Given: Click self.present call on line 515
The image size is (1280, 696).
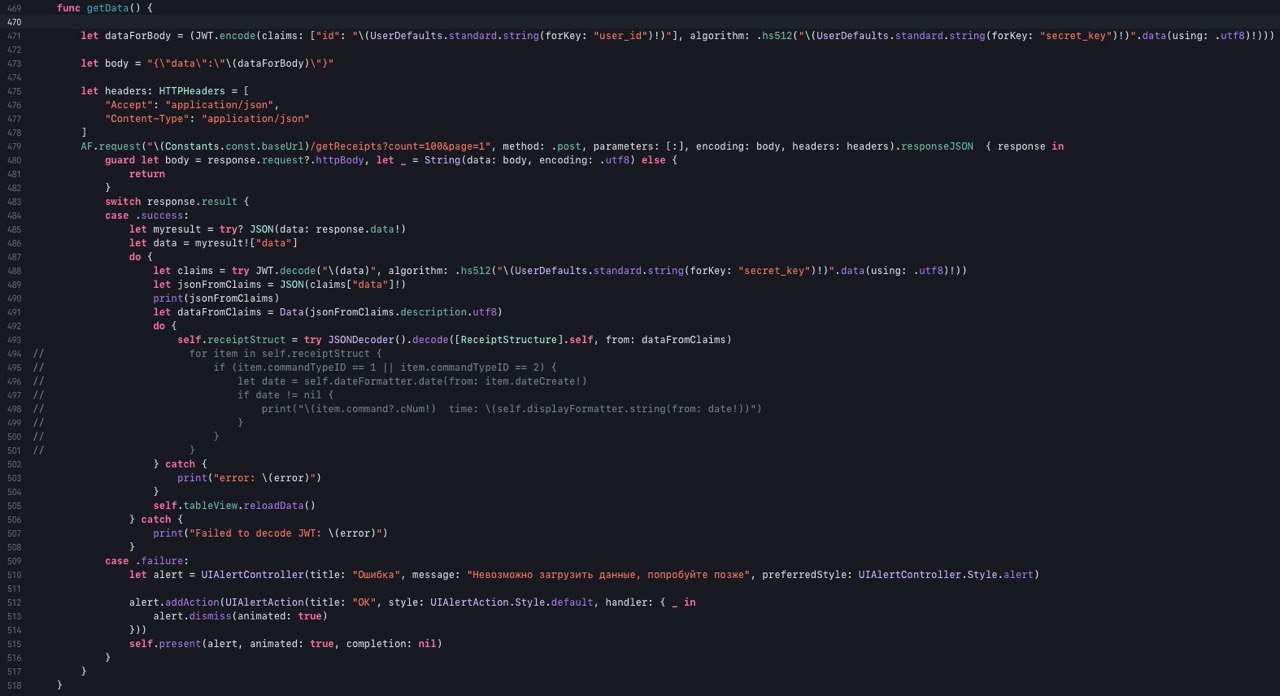Looking at the screenshot, I should pyautogui.click(x=165, y=643).
